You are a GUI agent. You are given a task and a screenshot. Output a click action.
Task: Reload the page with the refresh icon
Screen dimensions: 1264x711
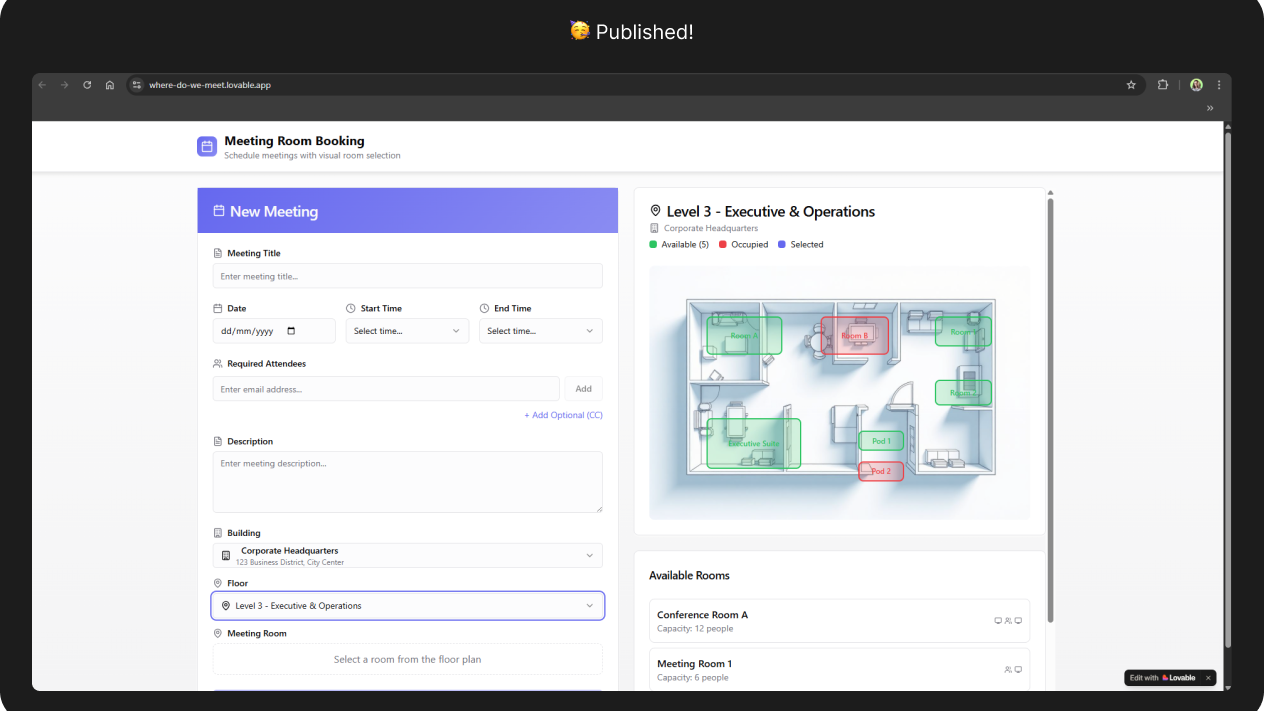pos(87,85)
